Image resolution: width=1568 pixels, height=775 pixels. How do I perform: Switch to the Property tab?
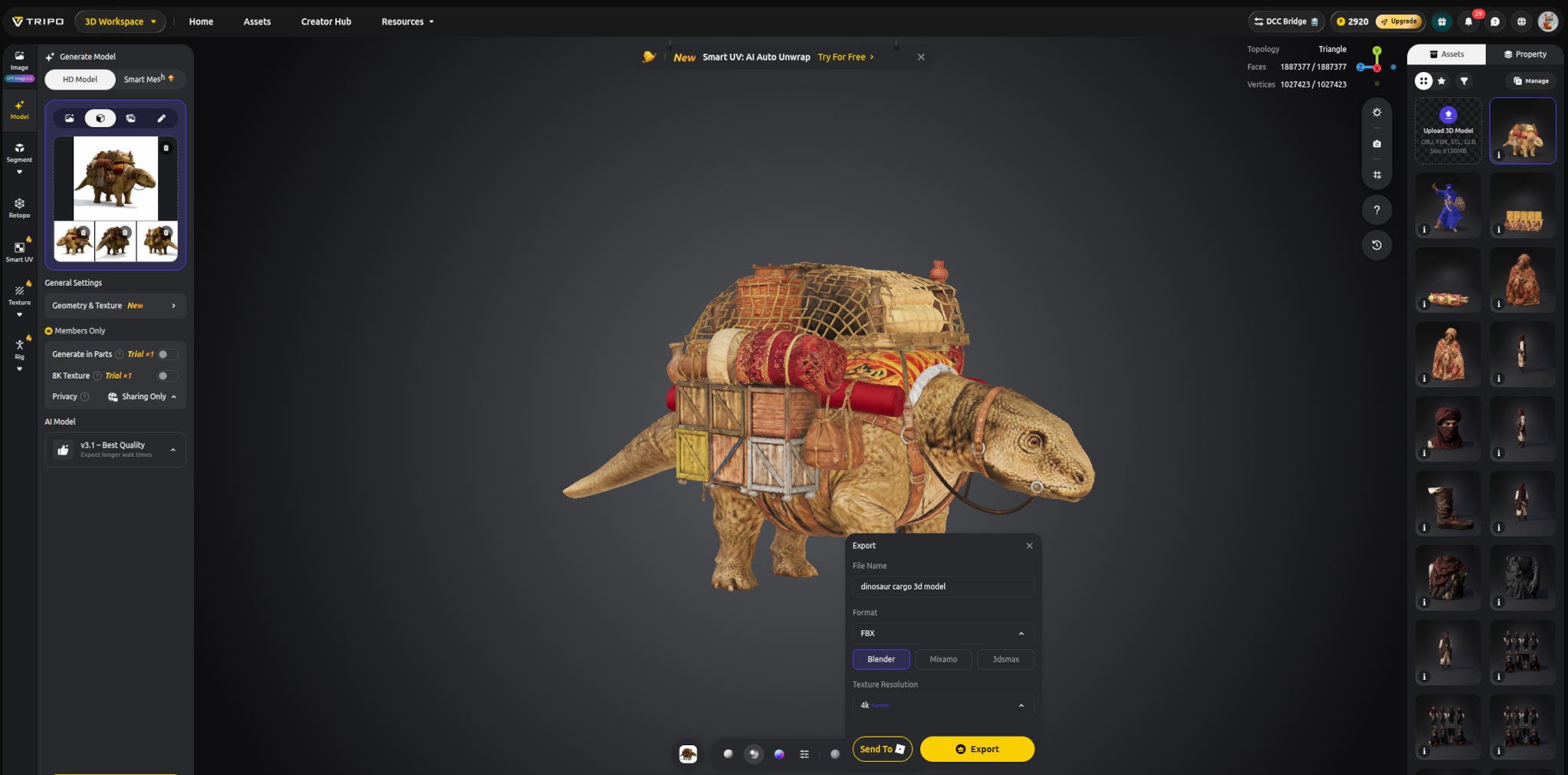click(1525, 54)
